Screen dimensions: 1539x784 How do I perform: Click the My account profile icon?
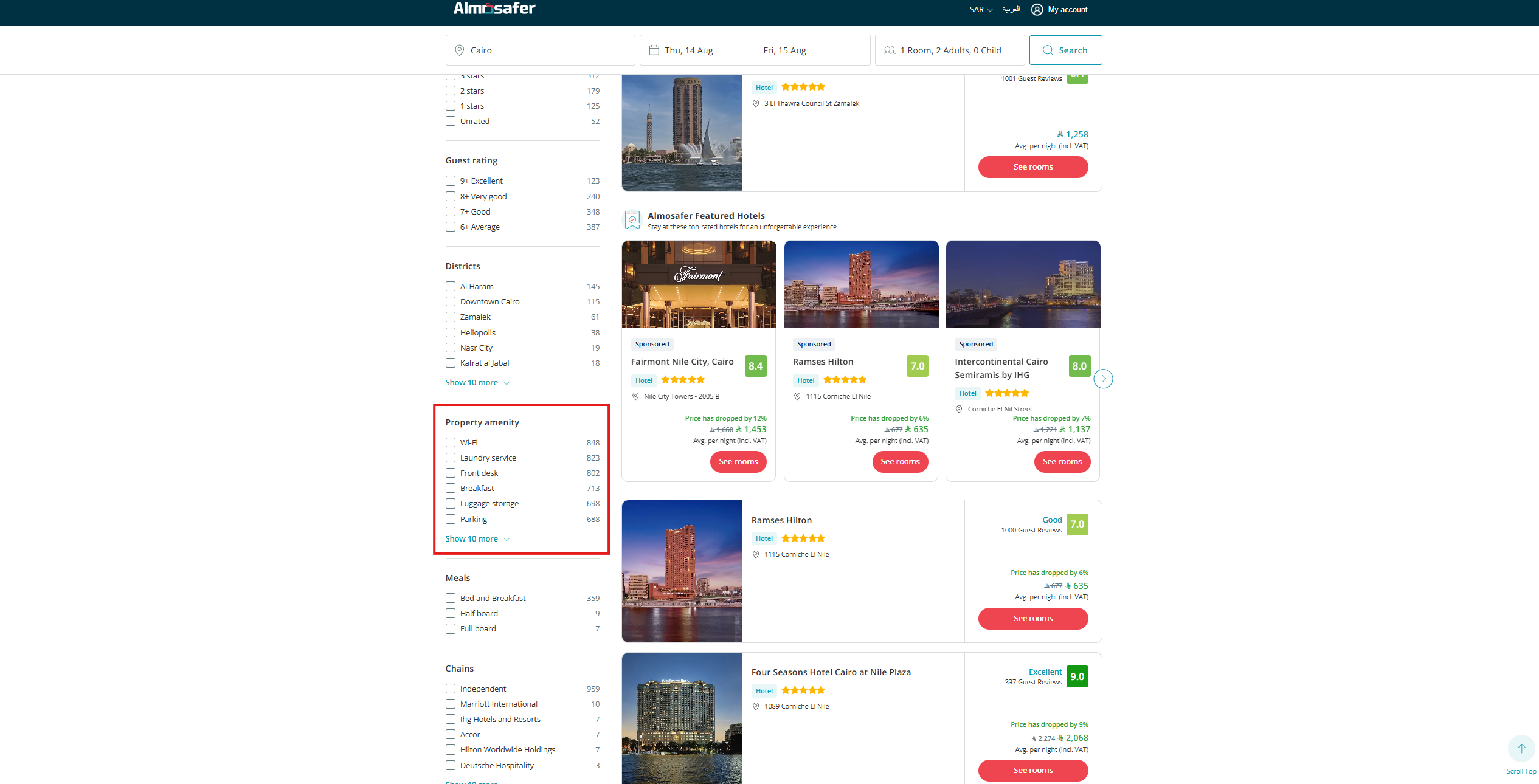point(1037,10)
